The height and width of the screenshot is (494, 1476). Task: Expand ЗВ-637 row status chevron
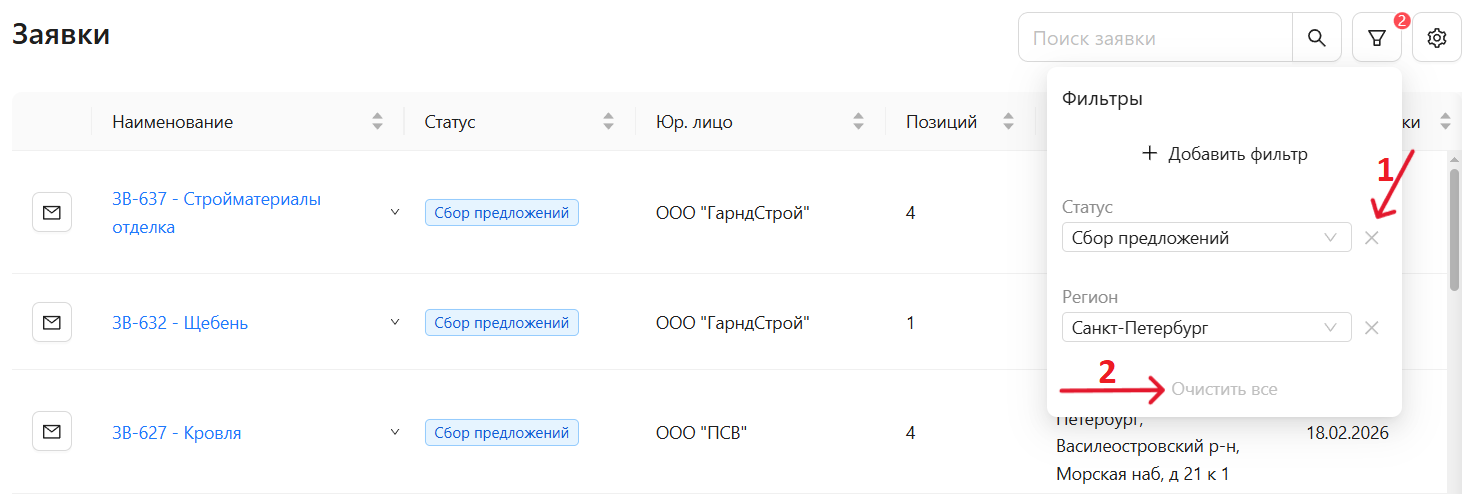(394, 212)
